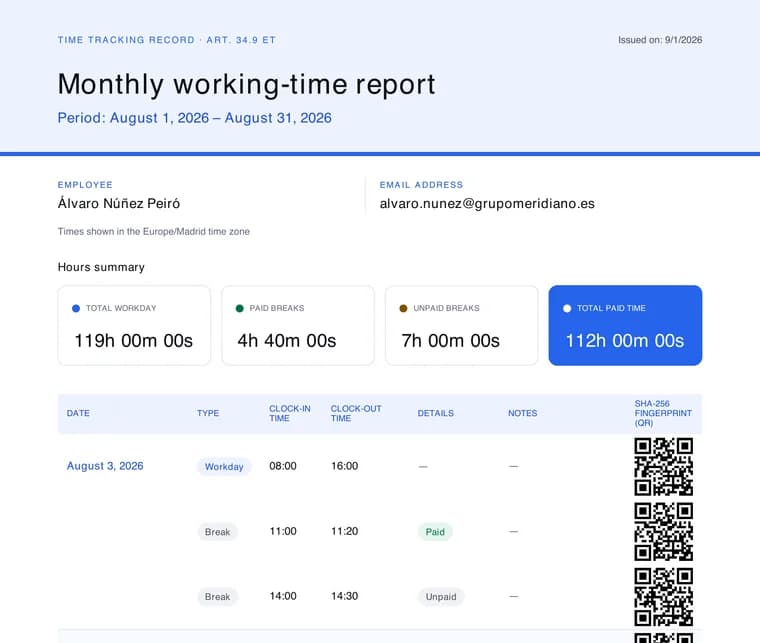Click the Details column header
760x643 pixels.
(436, 413)
